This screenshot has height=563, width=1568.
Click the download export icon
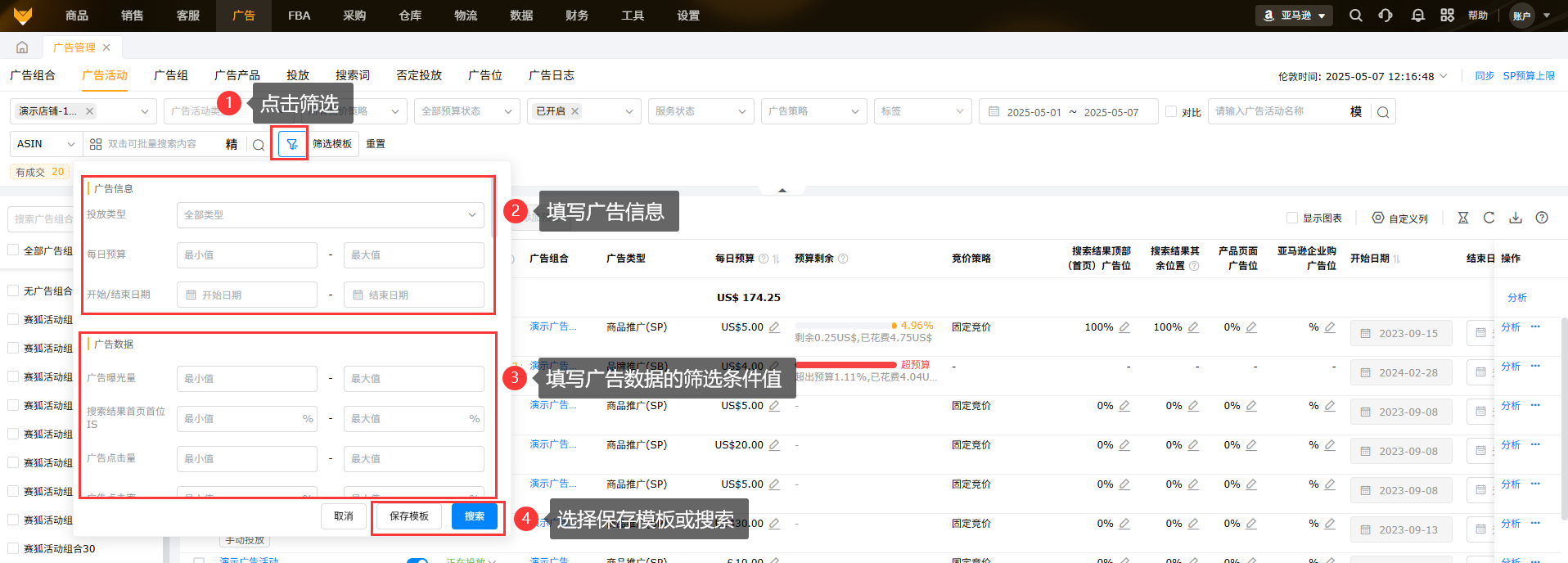tap(1516, 218)
